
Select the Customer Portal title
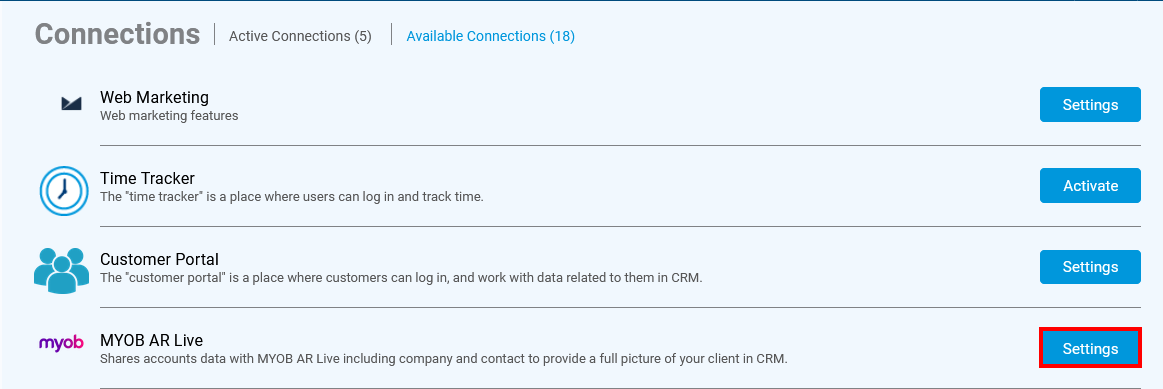coord(159,260)
